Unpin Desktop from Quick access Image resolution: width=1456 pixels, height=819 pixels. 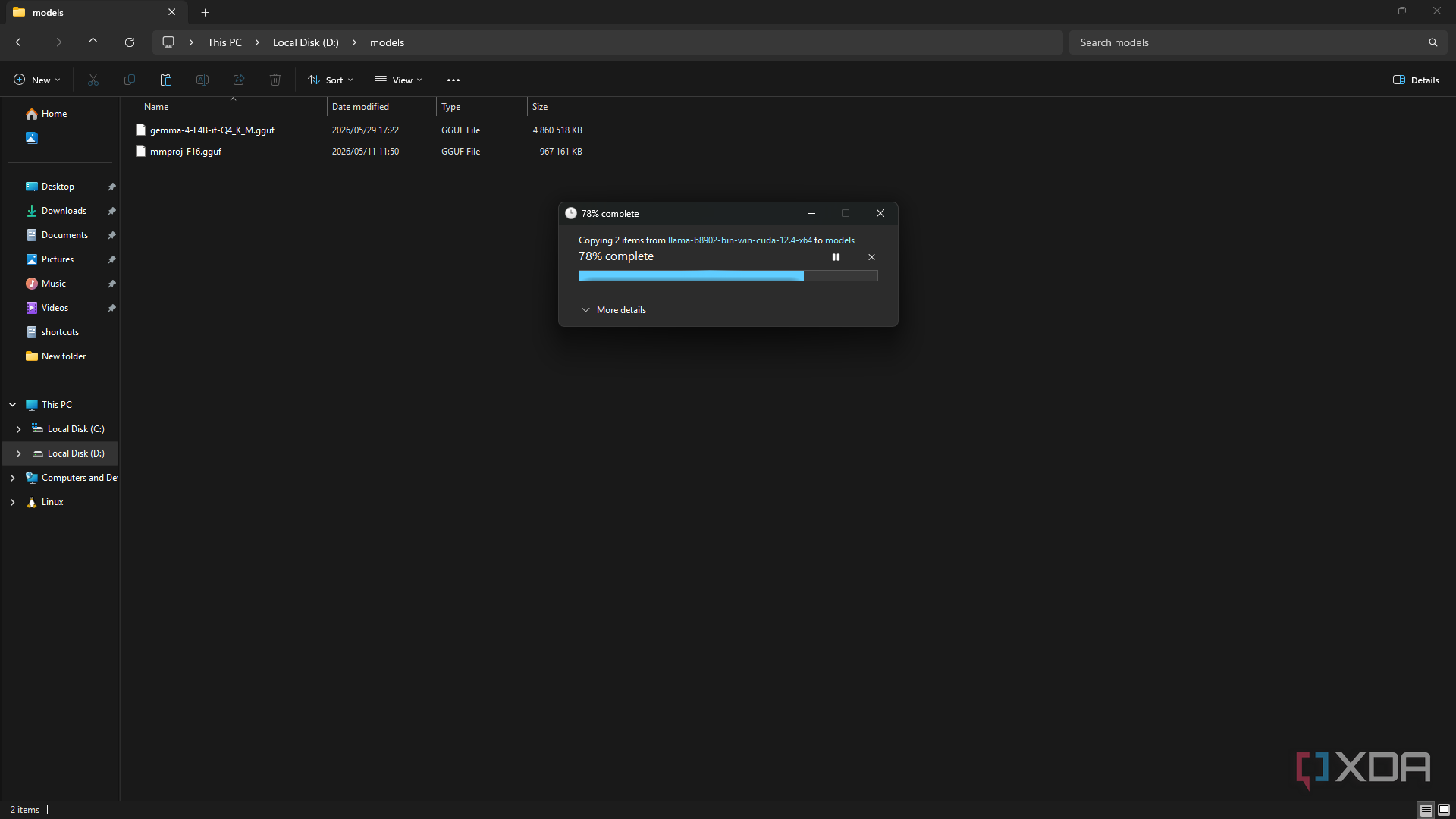click(x=111, y=187)
